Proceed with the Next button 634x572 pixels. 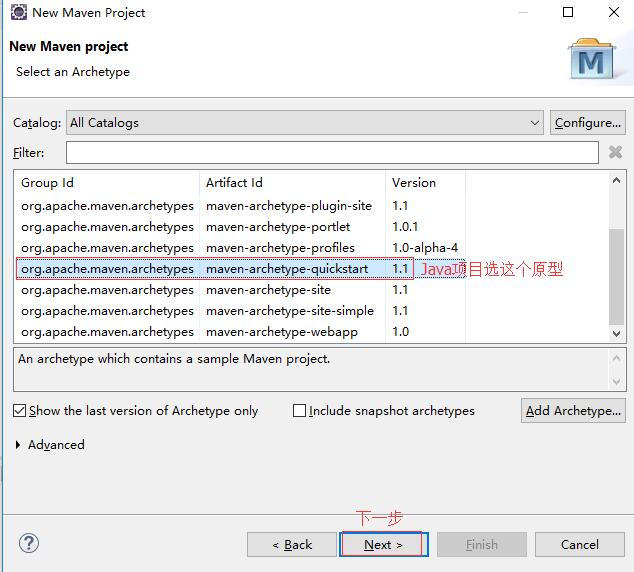click(x=384, y=545)
